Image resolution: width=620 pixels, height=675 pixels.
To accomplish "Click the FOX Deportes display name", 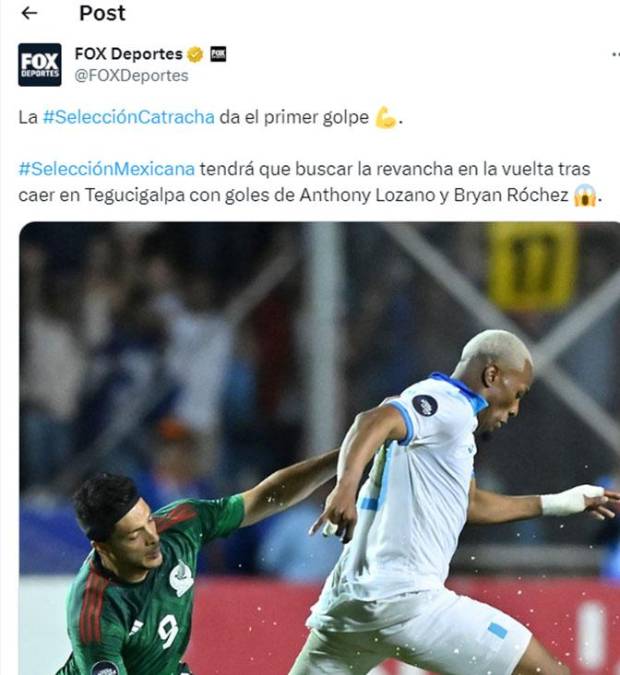I will click(x=129, y=54).
